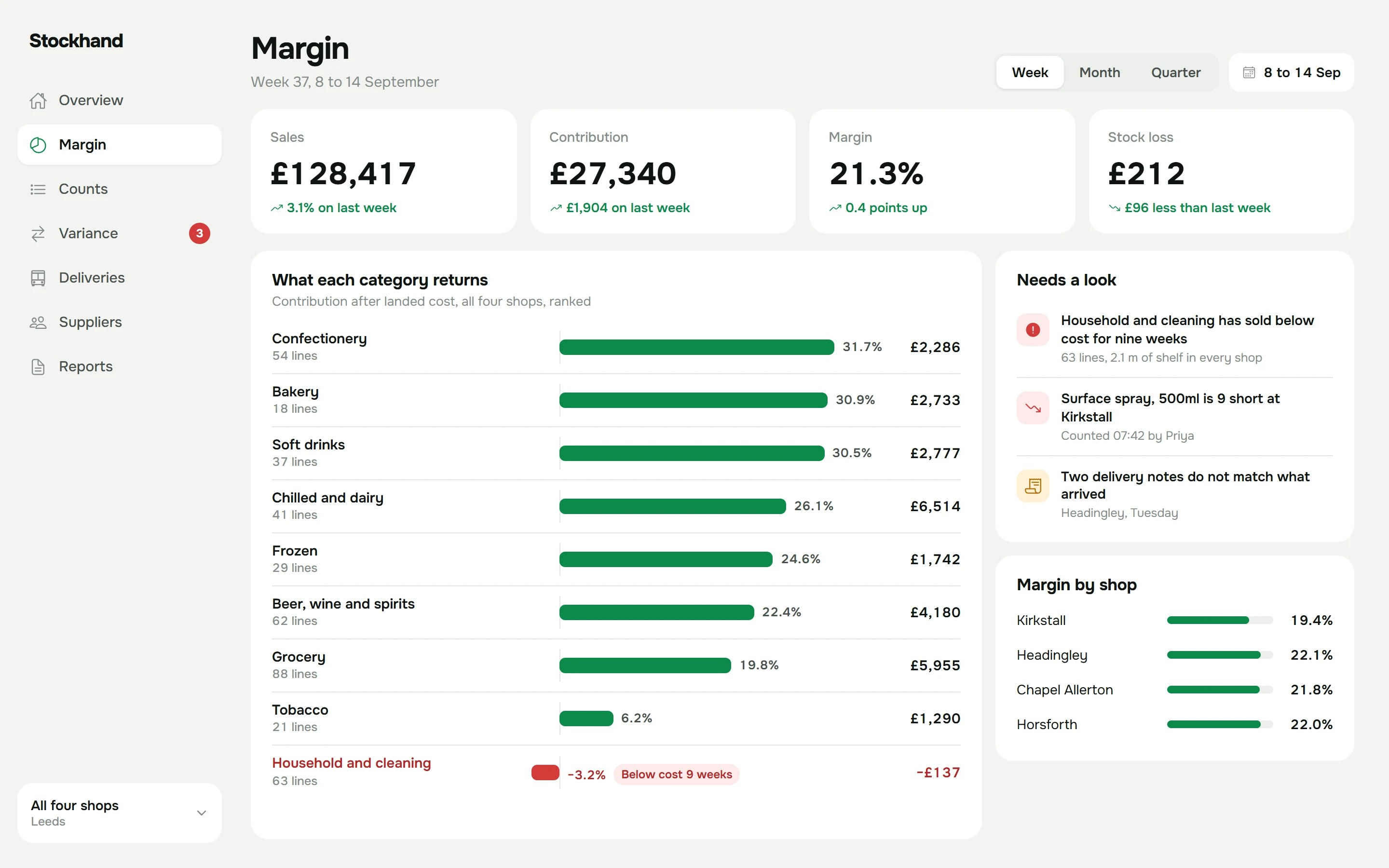Click the Variance arrows icon
Viewport: 1389px width, 868px height.
pos(38,234)
